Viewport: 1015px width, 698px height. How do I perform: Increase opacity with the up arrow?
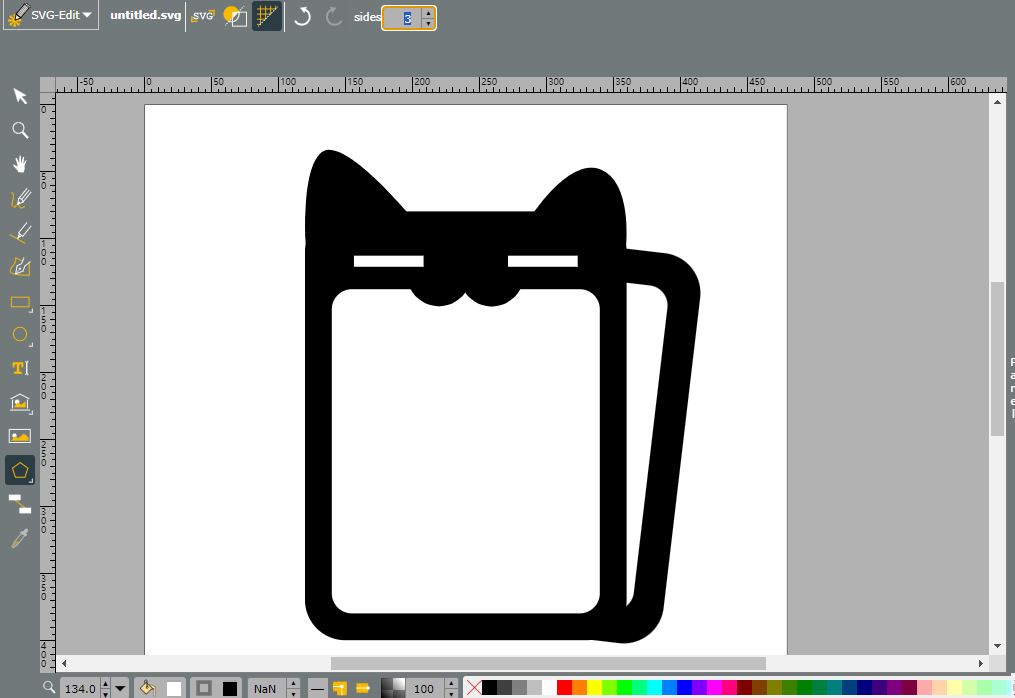point(452,683)
